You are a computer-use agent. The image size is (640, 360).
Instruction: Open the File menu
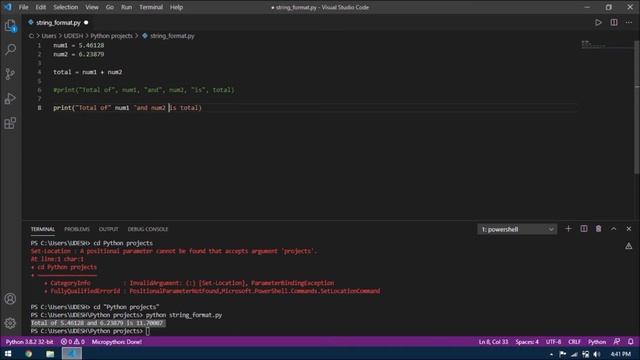tap(24, 7)
